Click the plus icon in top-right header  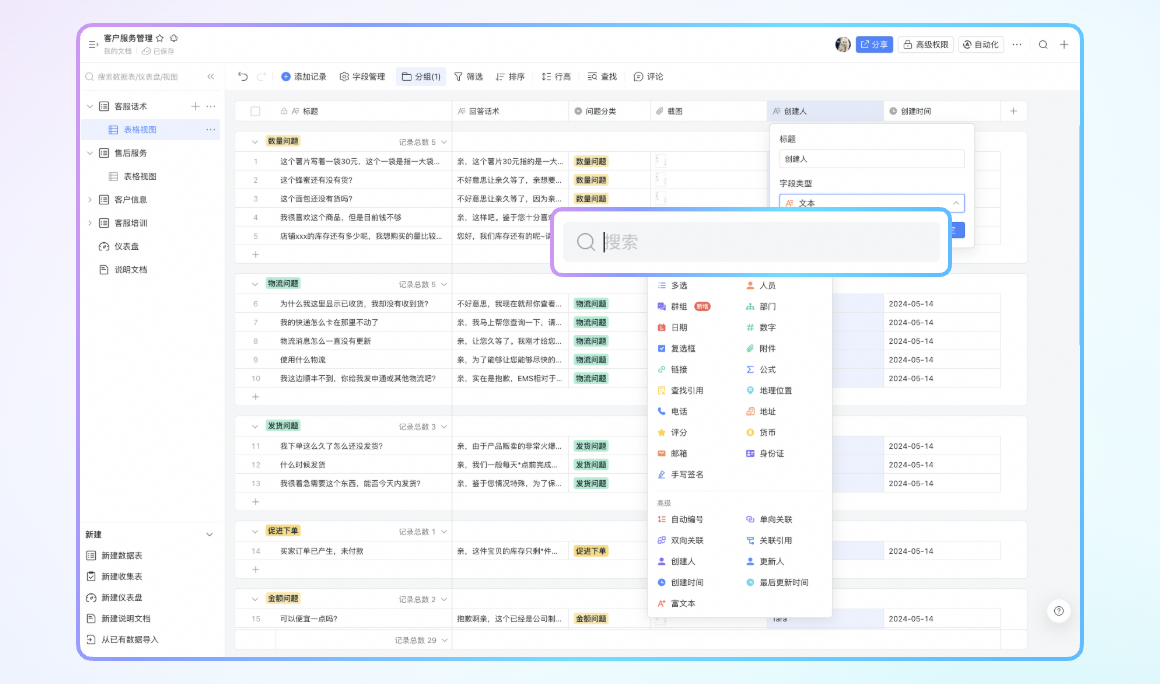point(1064,44)
